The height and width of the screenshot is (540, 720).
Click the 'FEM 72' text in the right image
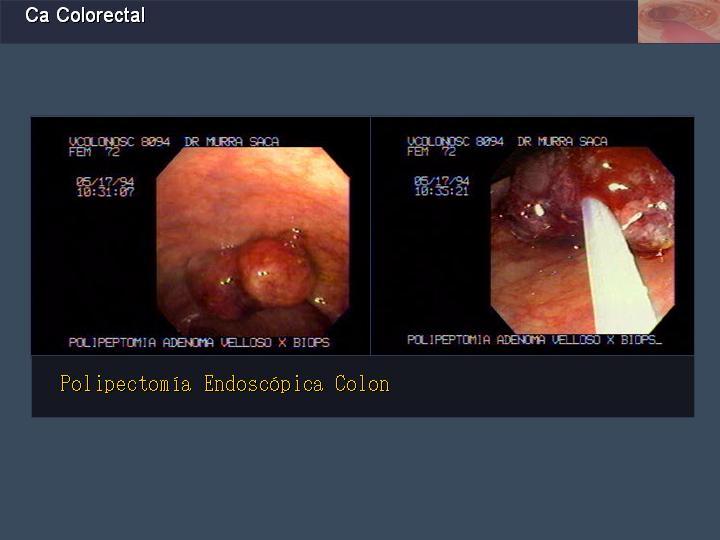coord(431,152)
